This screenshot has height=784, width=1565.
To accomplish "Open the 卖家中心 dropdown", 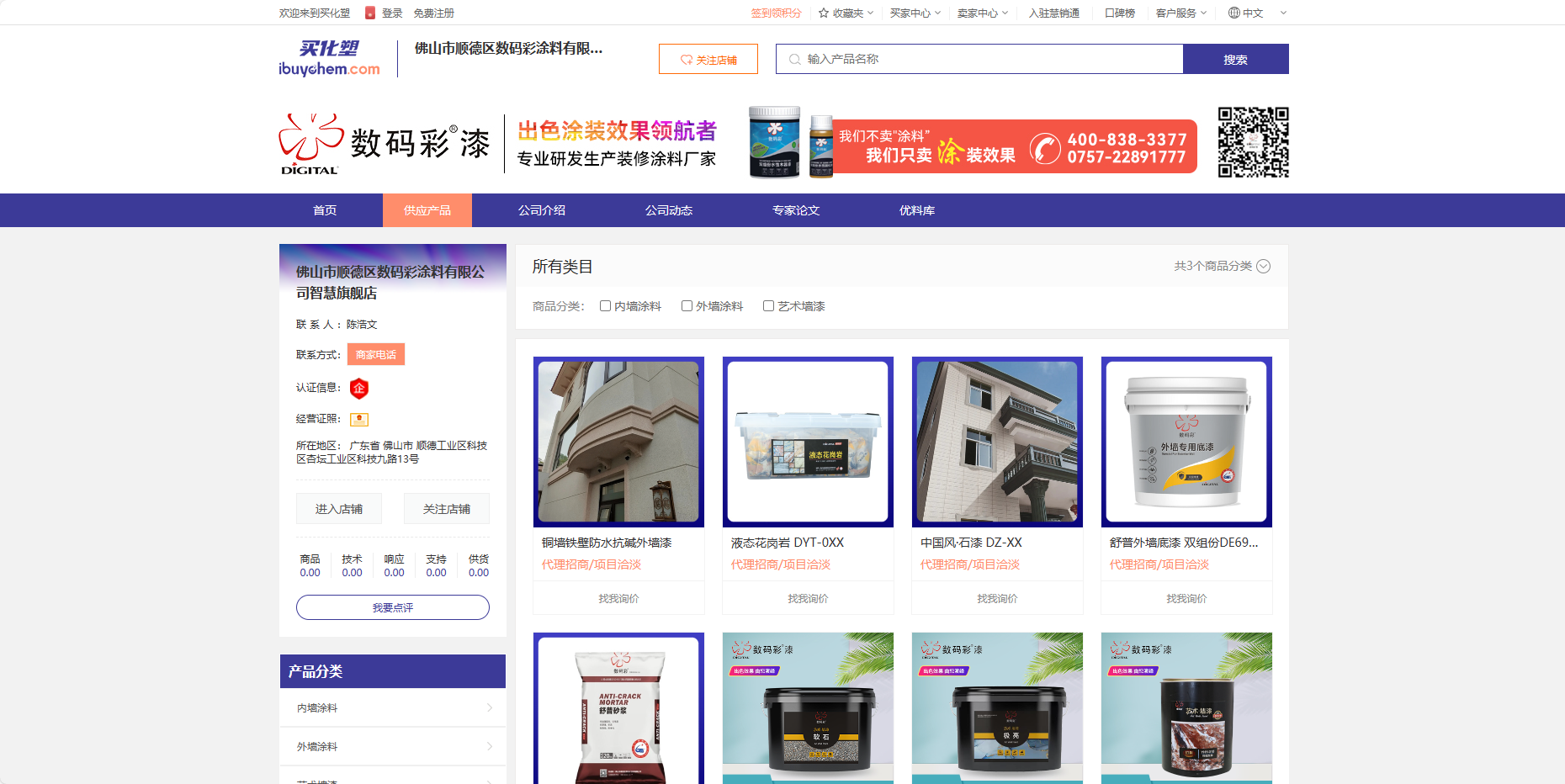I will [983, 13].
